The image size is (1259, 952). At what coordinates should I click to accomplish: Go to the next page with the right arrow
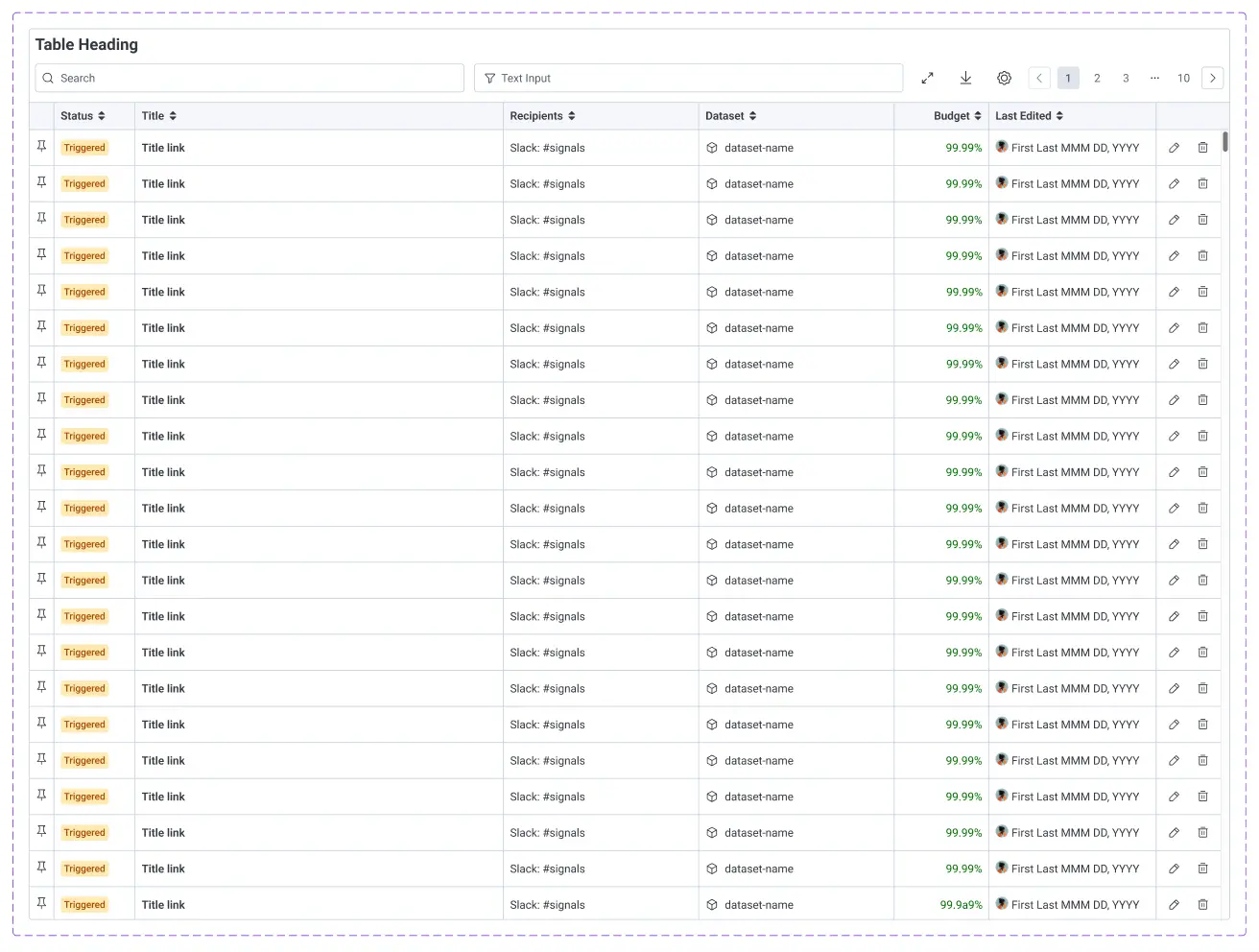1212,78
